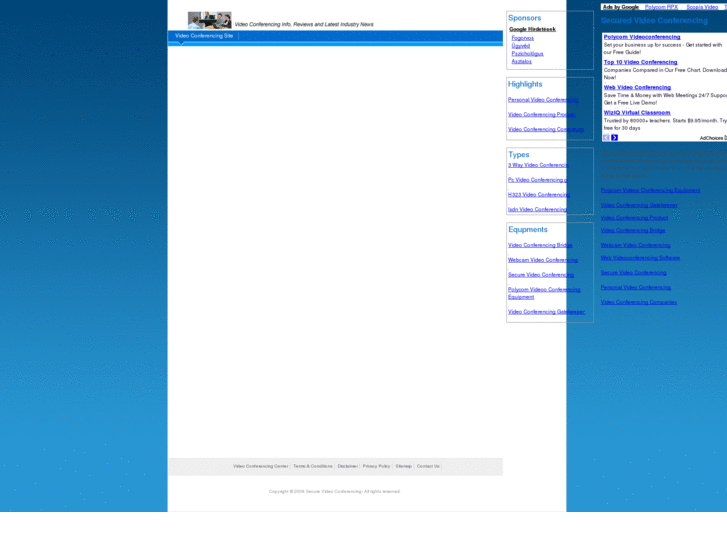Click the ad block's next arrow icon
Screen dimensions: 727x545
pos(614,138)
